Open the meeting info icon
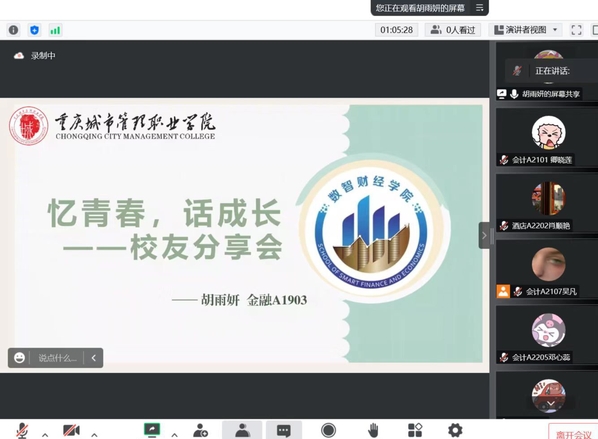Image resolution: width=598 pixels, height=439 pixels. [x=13, y=30]
